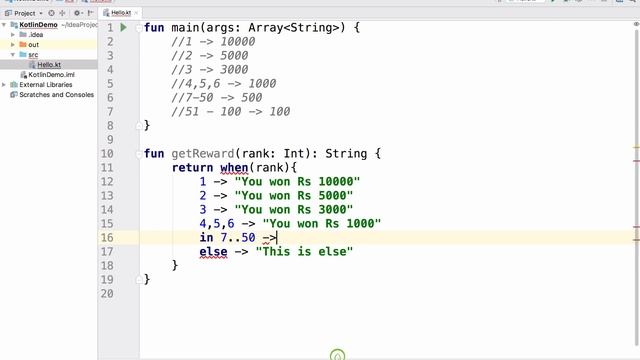640x360 pixels.
Task: Click the Kotlin file icon beside Hello.kt in the tree
Action: (32, 64)
